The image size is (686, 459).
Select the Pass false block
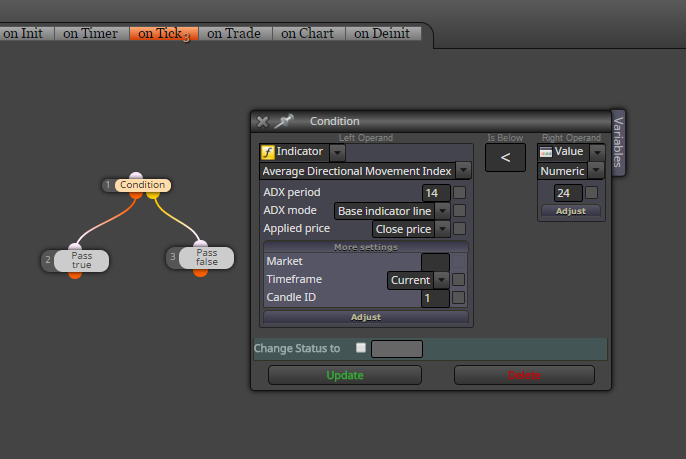206,258
